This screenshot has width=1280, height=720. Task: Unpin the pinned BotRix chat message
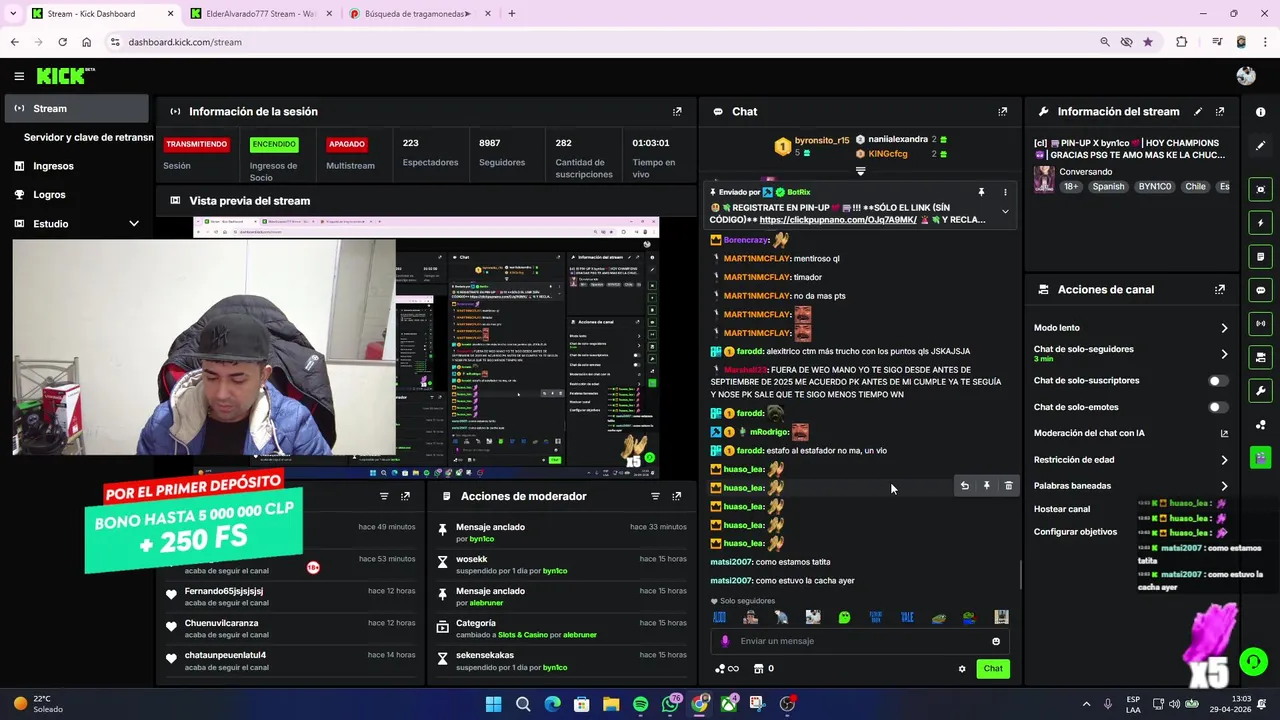click(981, 192)
